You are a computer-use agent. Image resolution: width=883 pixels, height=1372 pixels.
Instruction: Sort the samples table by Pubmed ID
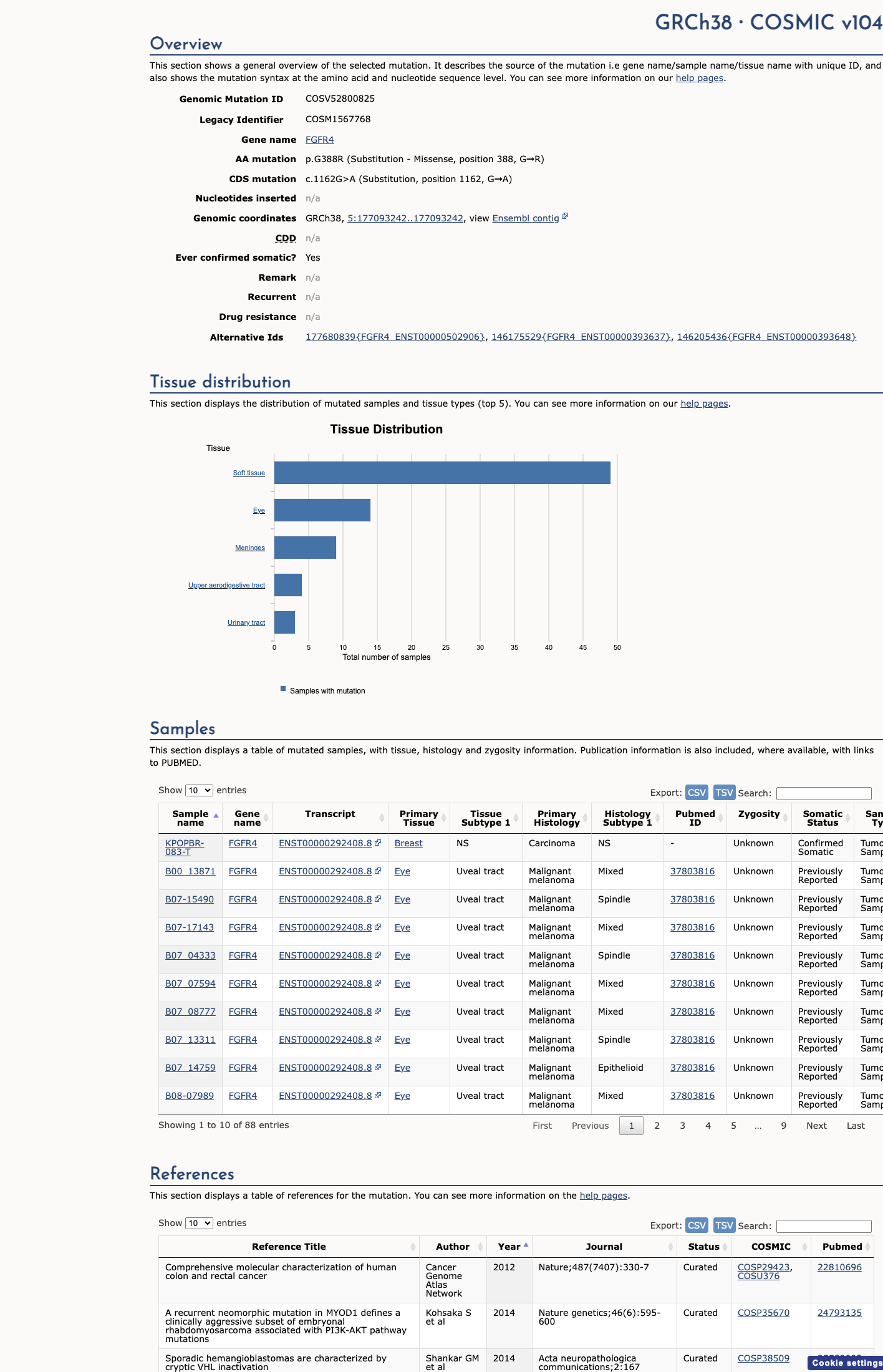pos(695,818)
